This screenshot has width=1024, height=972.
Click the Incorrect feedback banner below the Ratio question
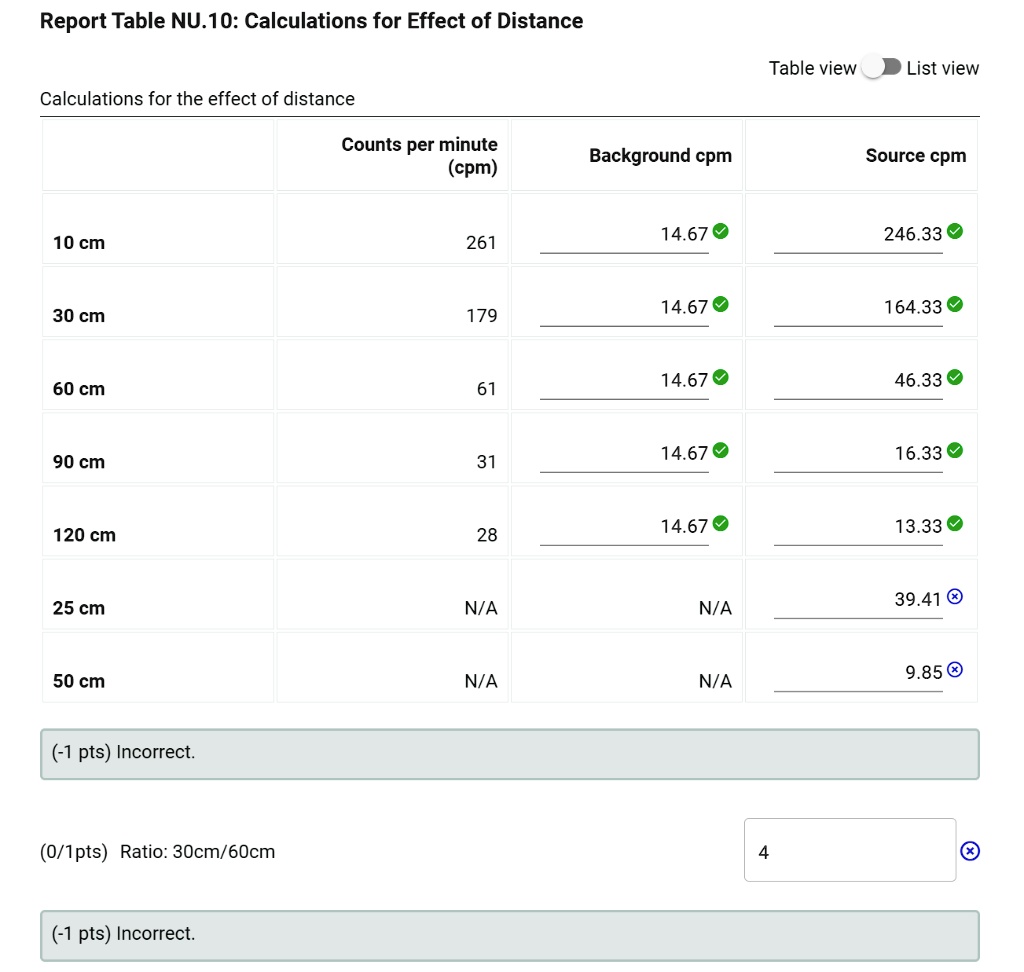coord(509,935)
